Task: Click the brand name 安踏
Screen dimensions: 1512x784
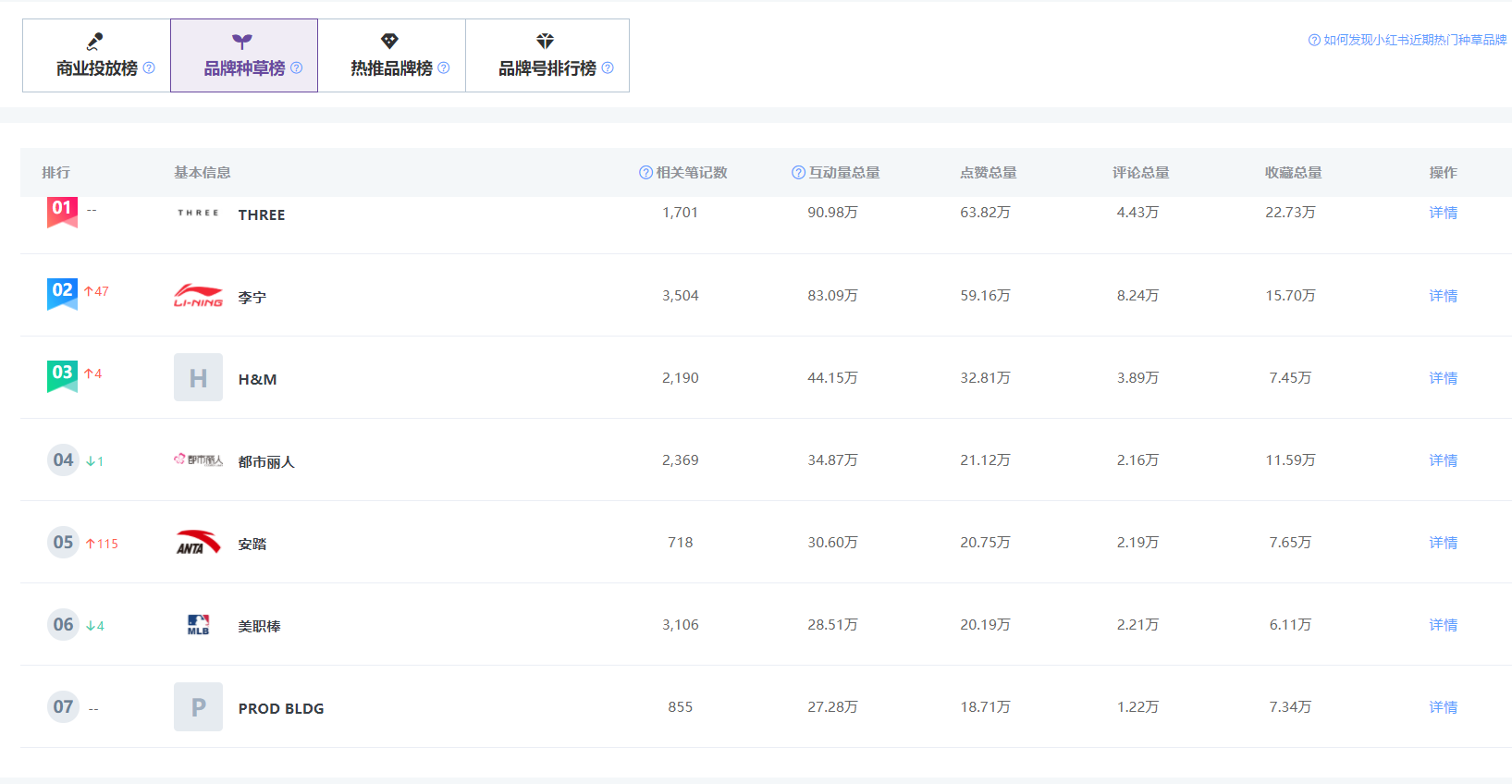Action: (252, 545)
